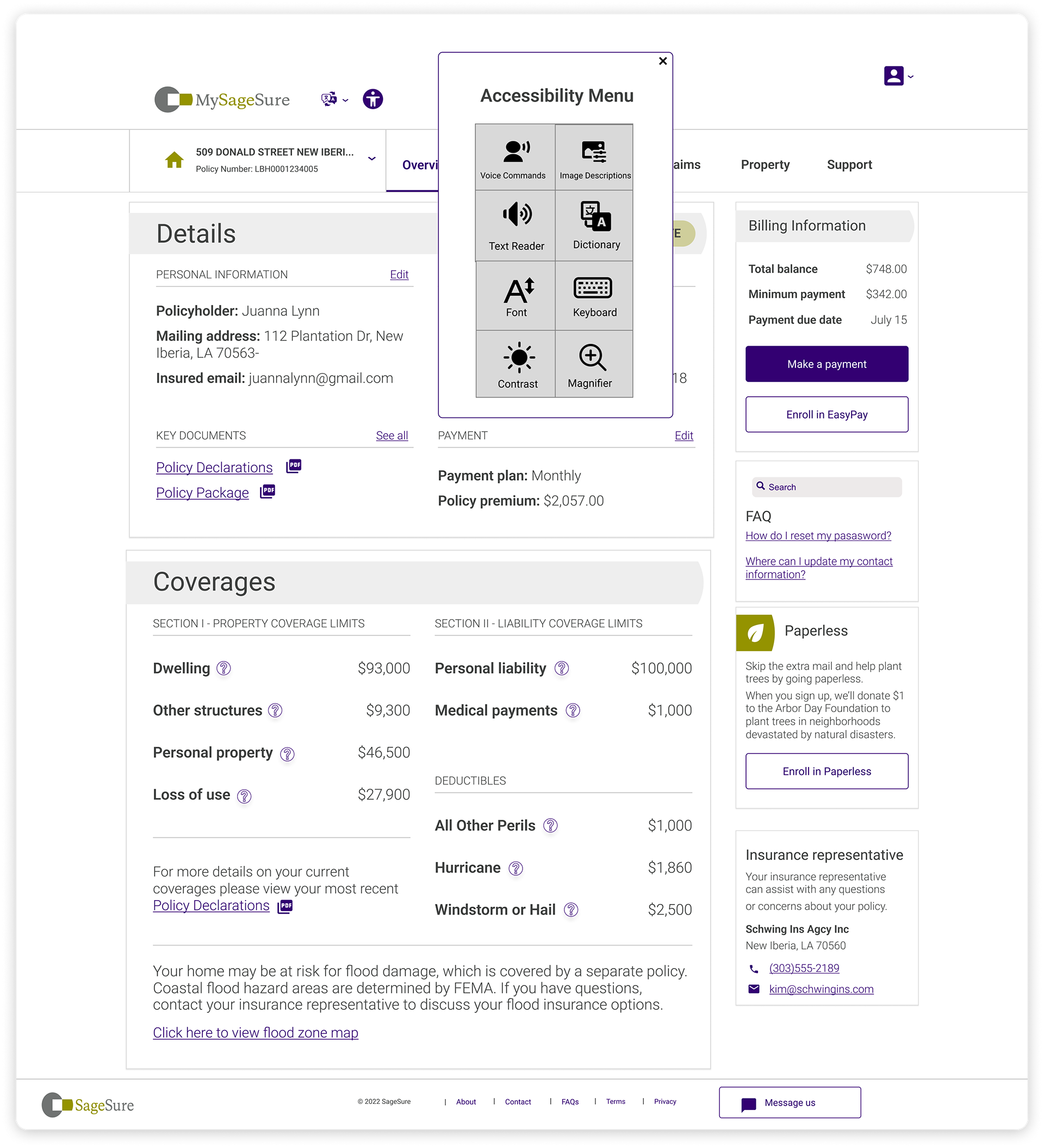Click the accessibility figure icon in header
Screen dimensions: 1044x1148
coord(372,99)
